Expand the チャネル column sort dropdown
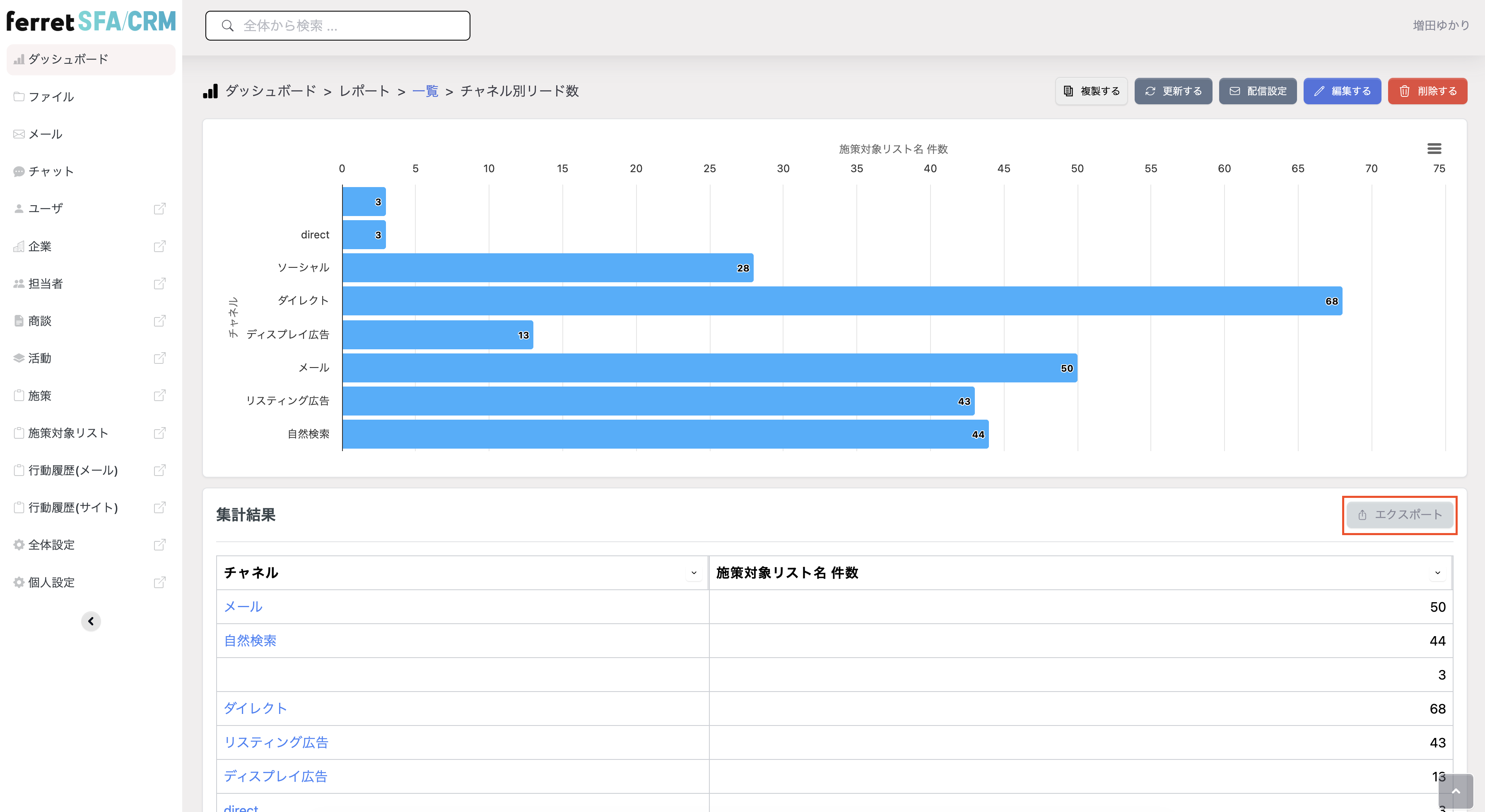 coord(694,573)
